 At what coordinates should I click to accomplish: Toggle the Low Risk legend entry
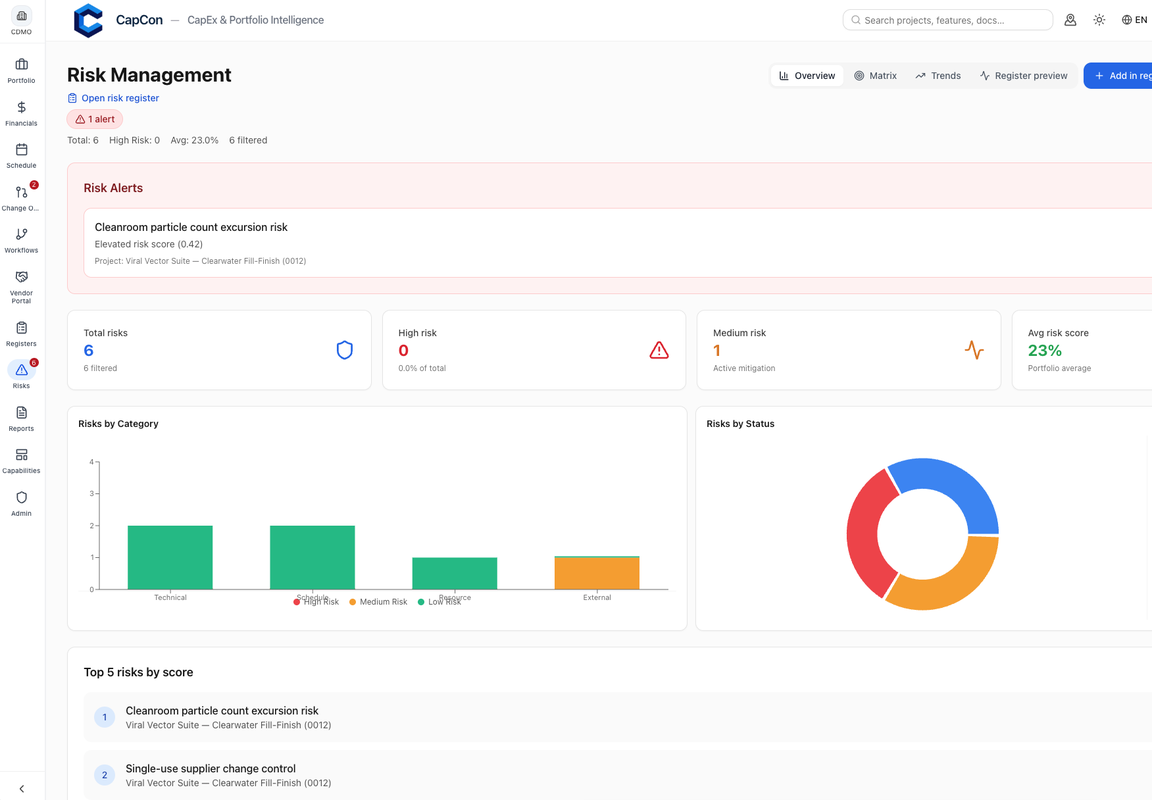coord(439,602)
